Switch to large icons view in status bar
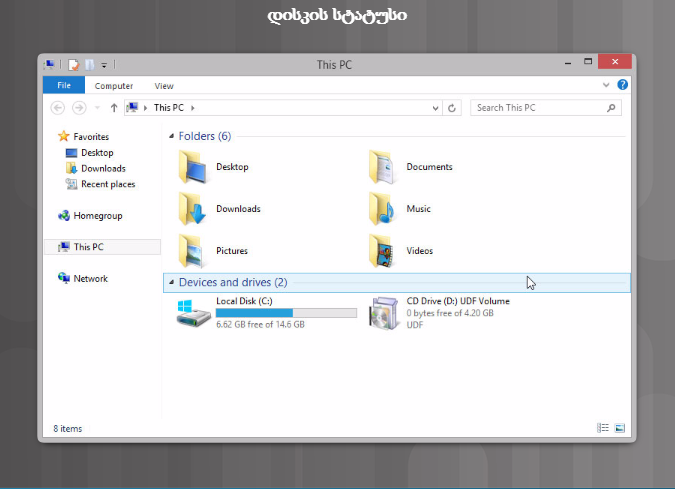This screenshot has height=489, width=675. pyautogui.click(x=619, y=428)
